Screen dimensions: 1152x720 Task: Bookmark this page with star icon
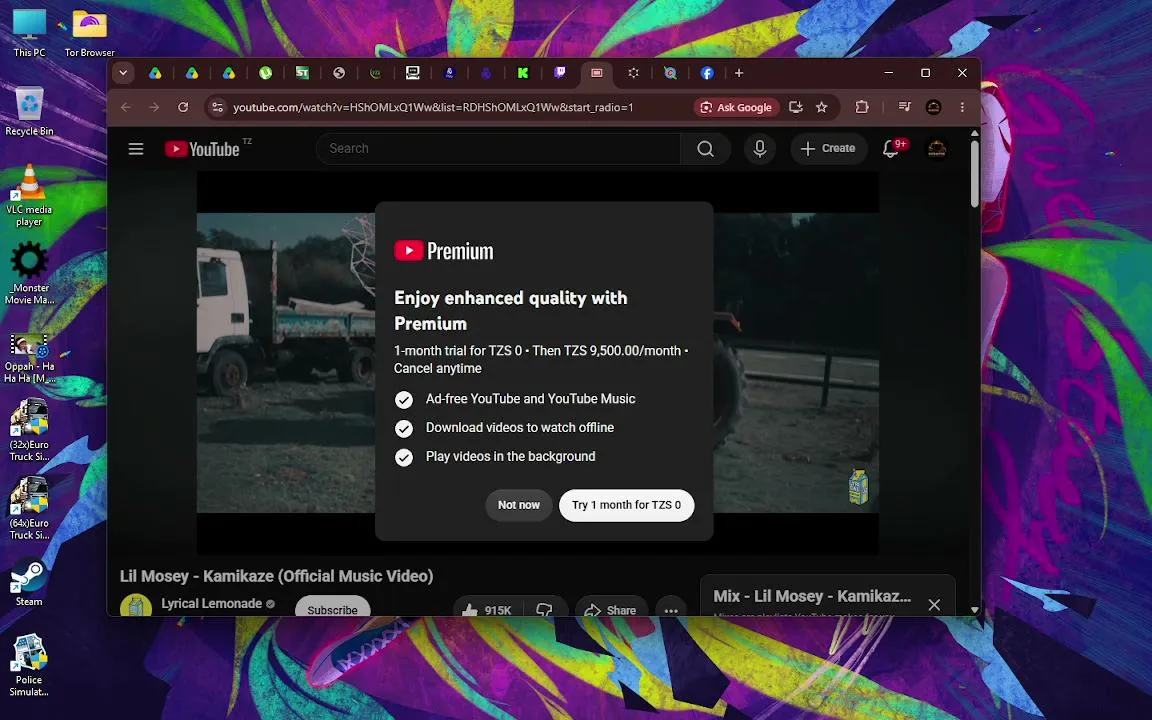pos(822,107)
